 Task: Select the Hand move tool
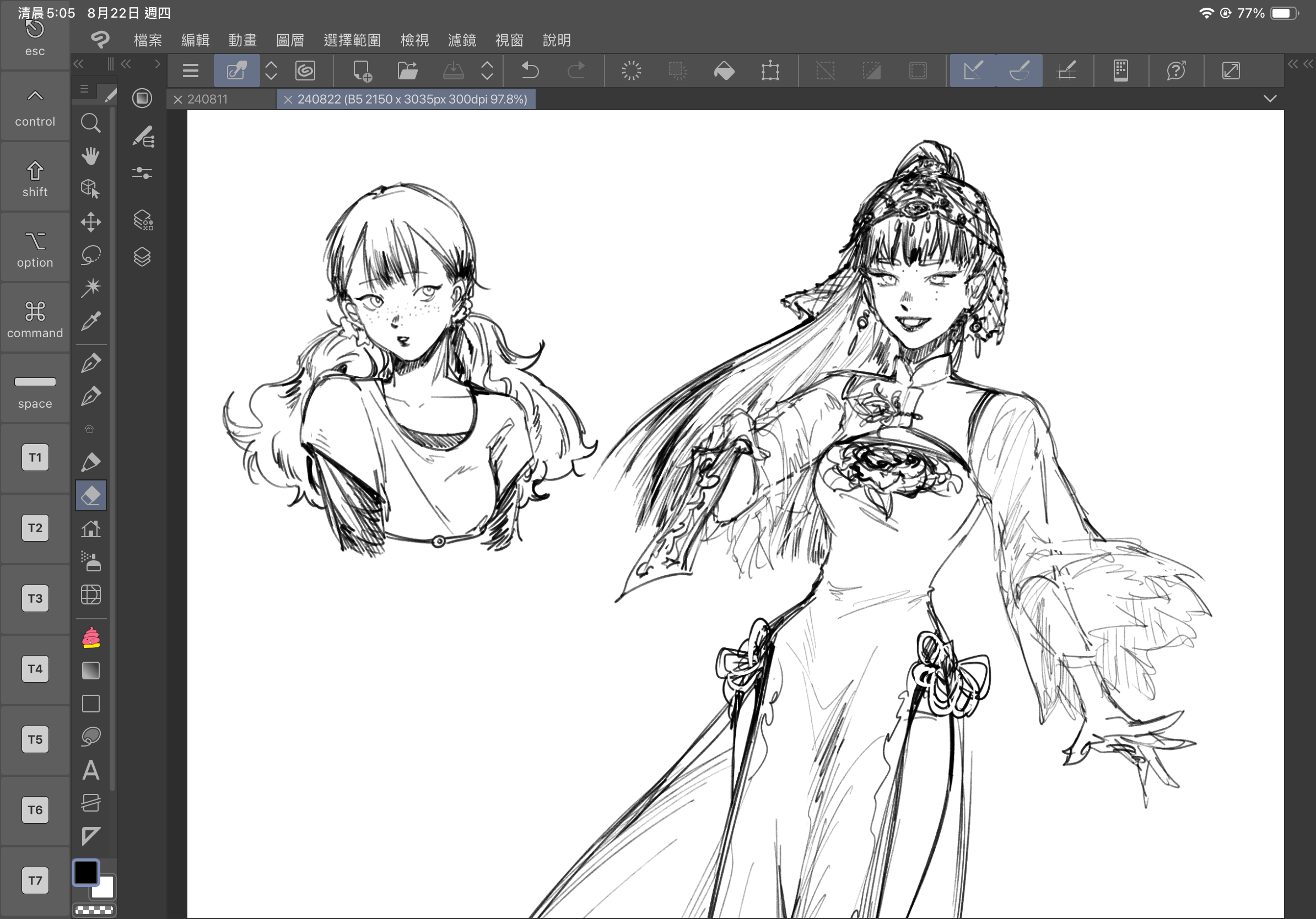pos(90,156)
